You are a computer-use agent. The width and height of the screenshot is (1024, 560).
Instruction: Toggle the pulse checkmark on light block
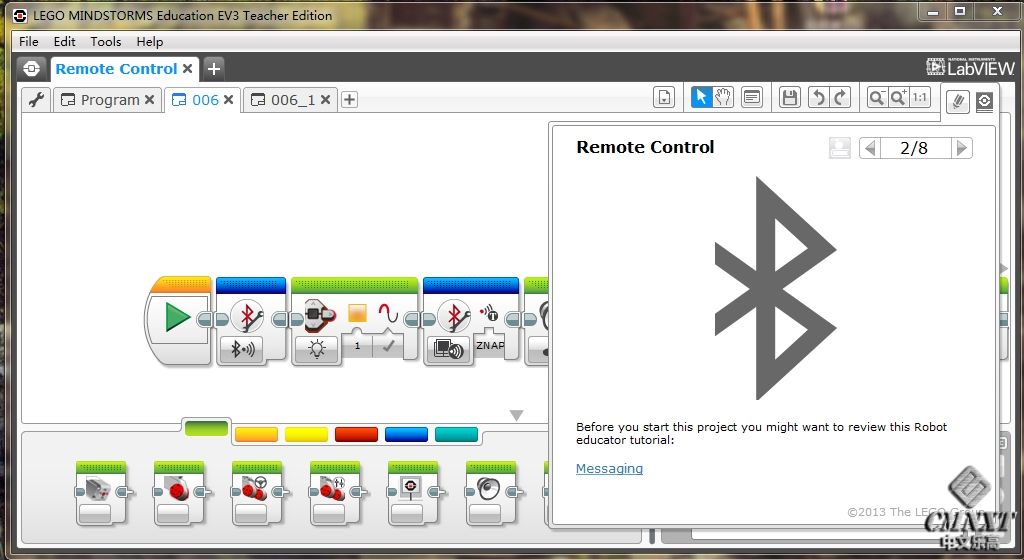point(388,346)
